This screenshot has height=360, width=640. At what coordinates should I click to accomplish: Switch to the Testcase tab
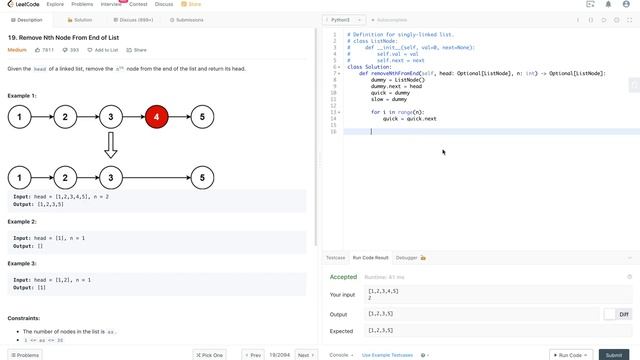coord(336,258)
